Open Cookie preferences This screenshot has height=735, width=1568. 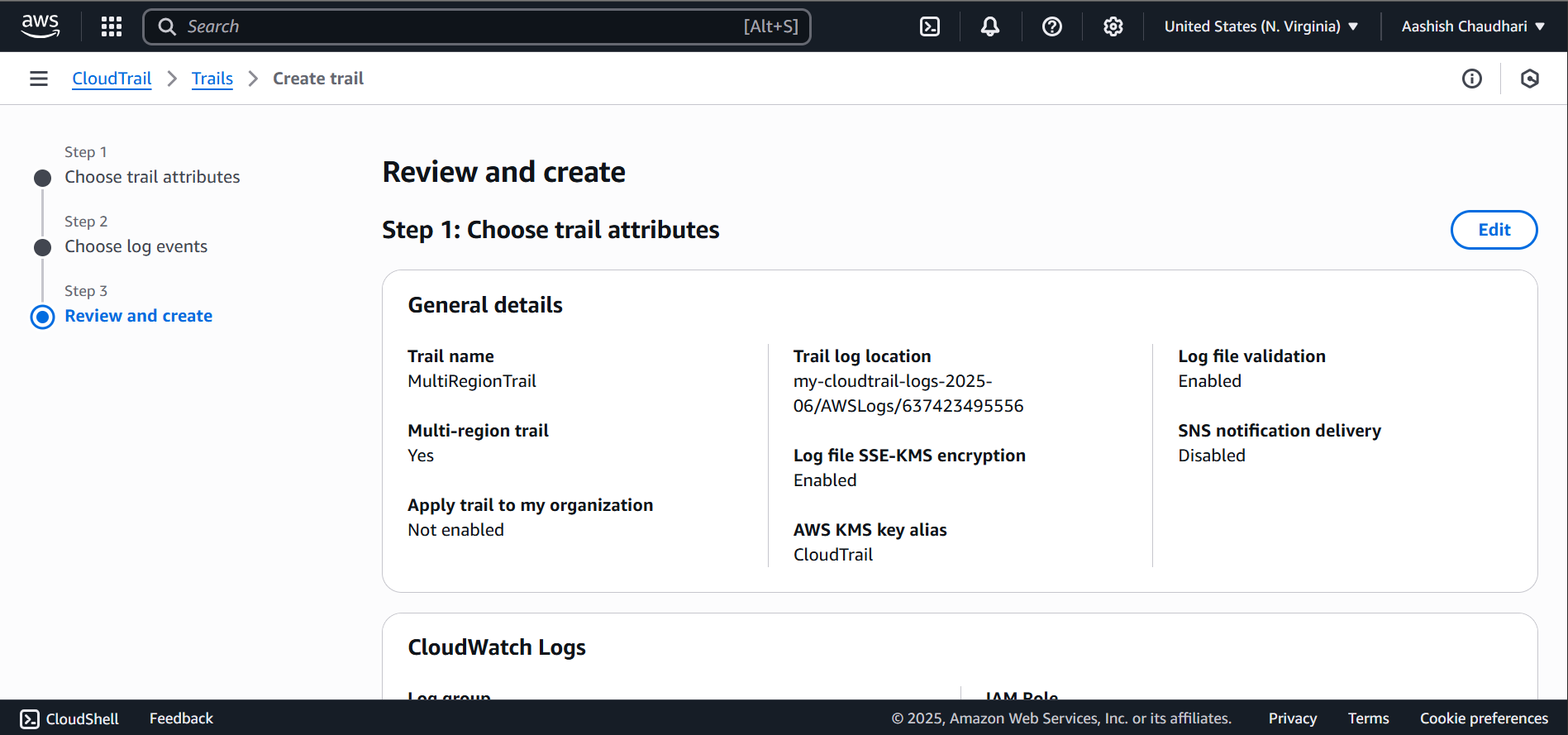[x=1484, y=718]
